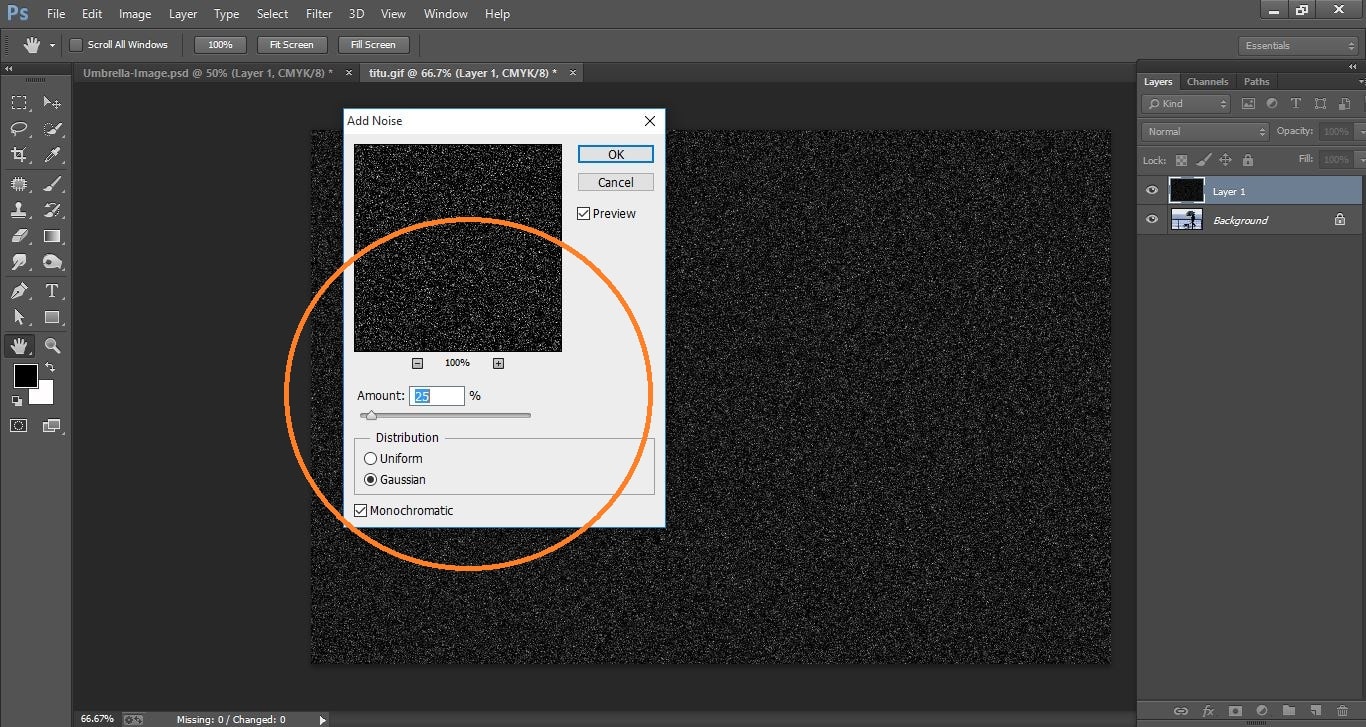Image resolution: width=1366 pixels, height=727 pixels.
Task: Open the Kind filter dropdown in Layers panel
Action: pos(1185,103)
